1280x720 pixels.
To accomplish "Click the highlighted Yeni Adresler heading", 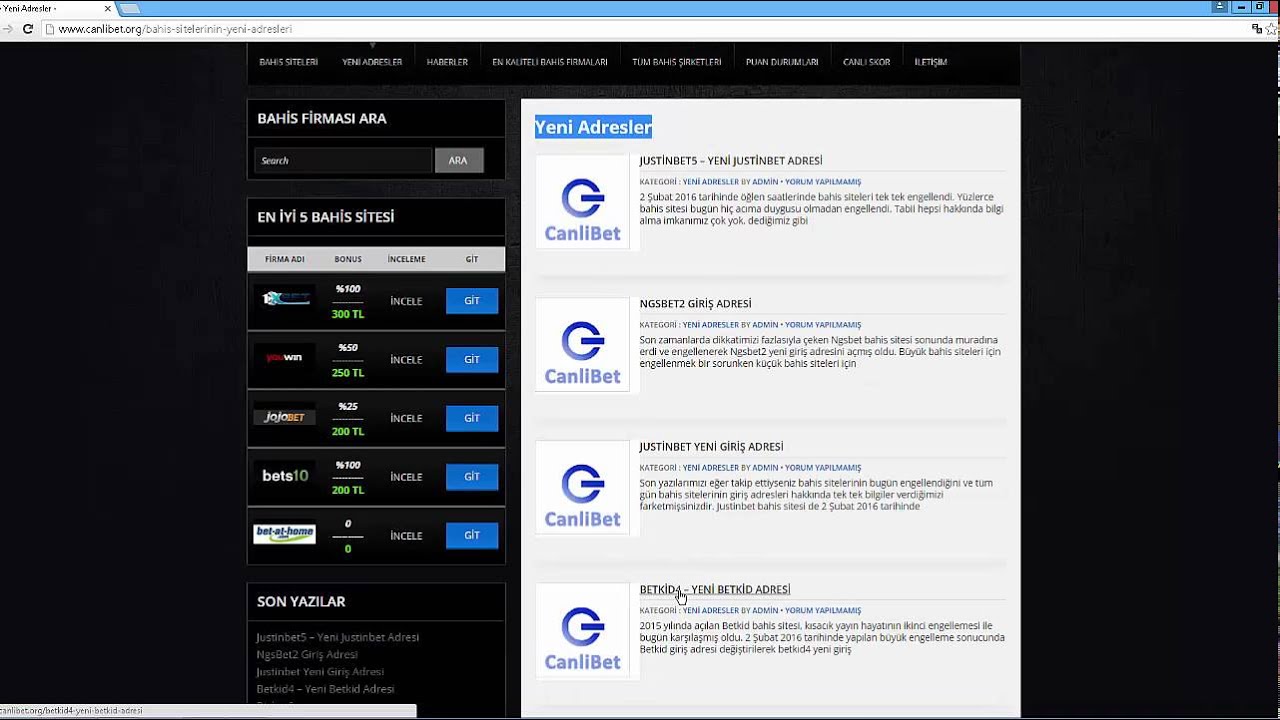I will coord(593,127).
